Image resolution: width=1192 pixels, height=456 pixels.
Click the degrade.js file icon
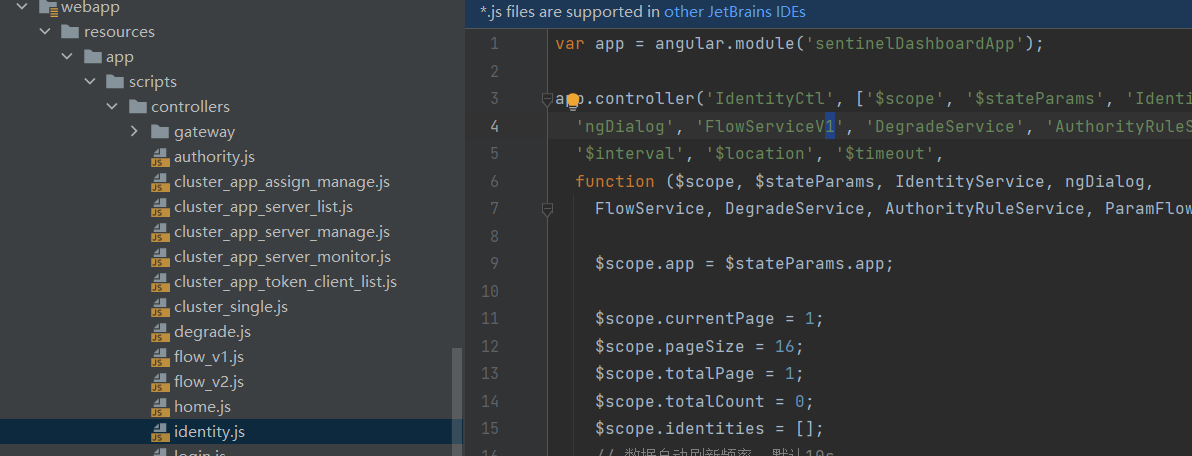coord(160,333)
